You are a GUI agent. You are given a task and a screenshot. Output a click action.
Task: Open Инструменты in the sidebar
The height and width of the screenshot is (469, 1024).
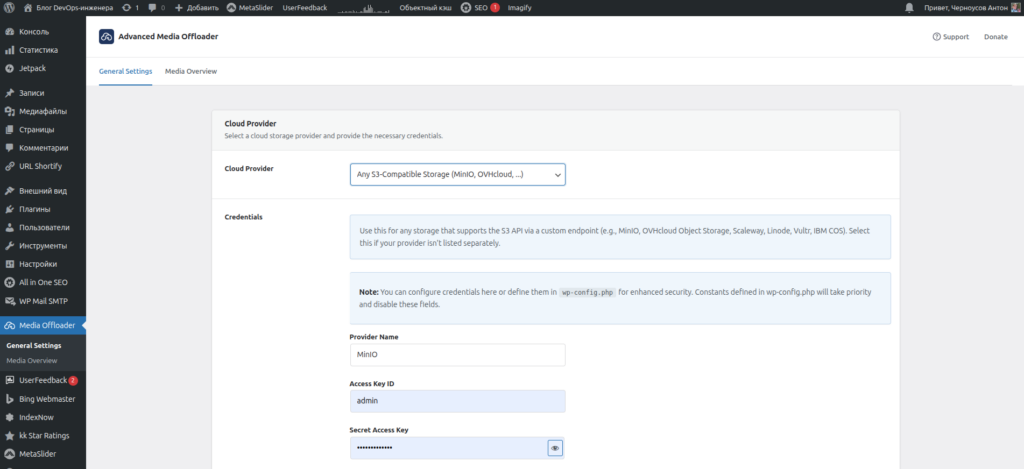tap(42, 246)
